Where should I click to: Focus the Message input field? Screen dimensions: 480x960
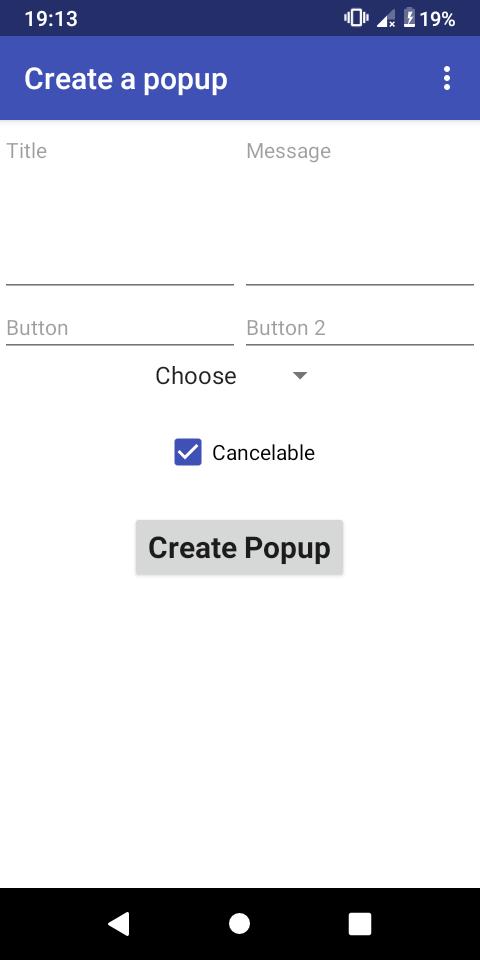360,209
